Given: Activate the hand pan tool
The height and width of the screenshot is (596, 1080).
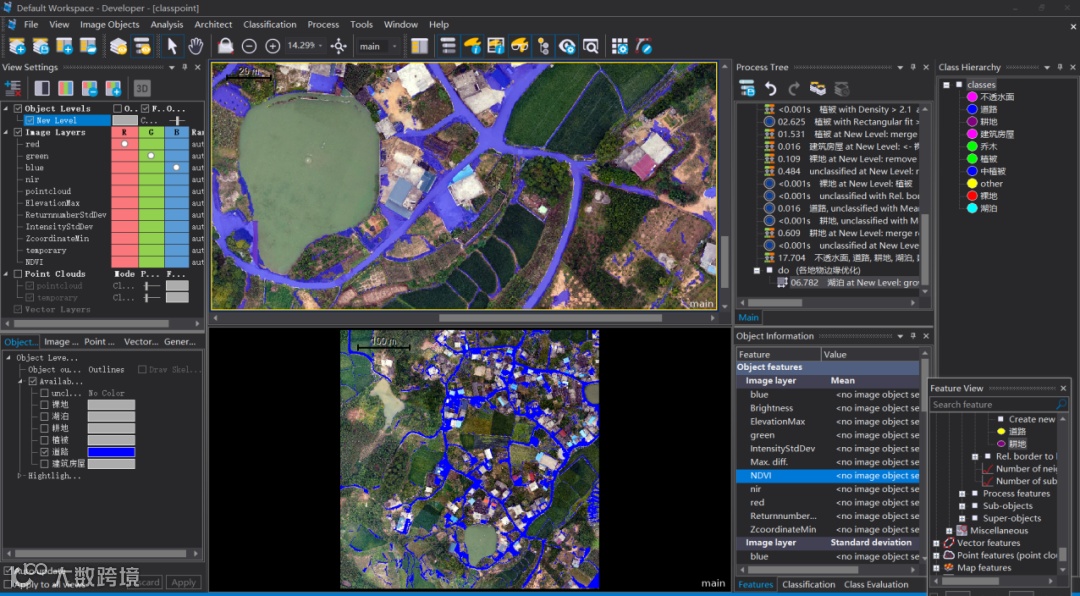Looking at the screenshot, I should click(196, 46).
